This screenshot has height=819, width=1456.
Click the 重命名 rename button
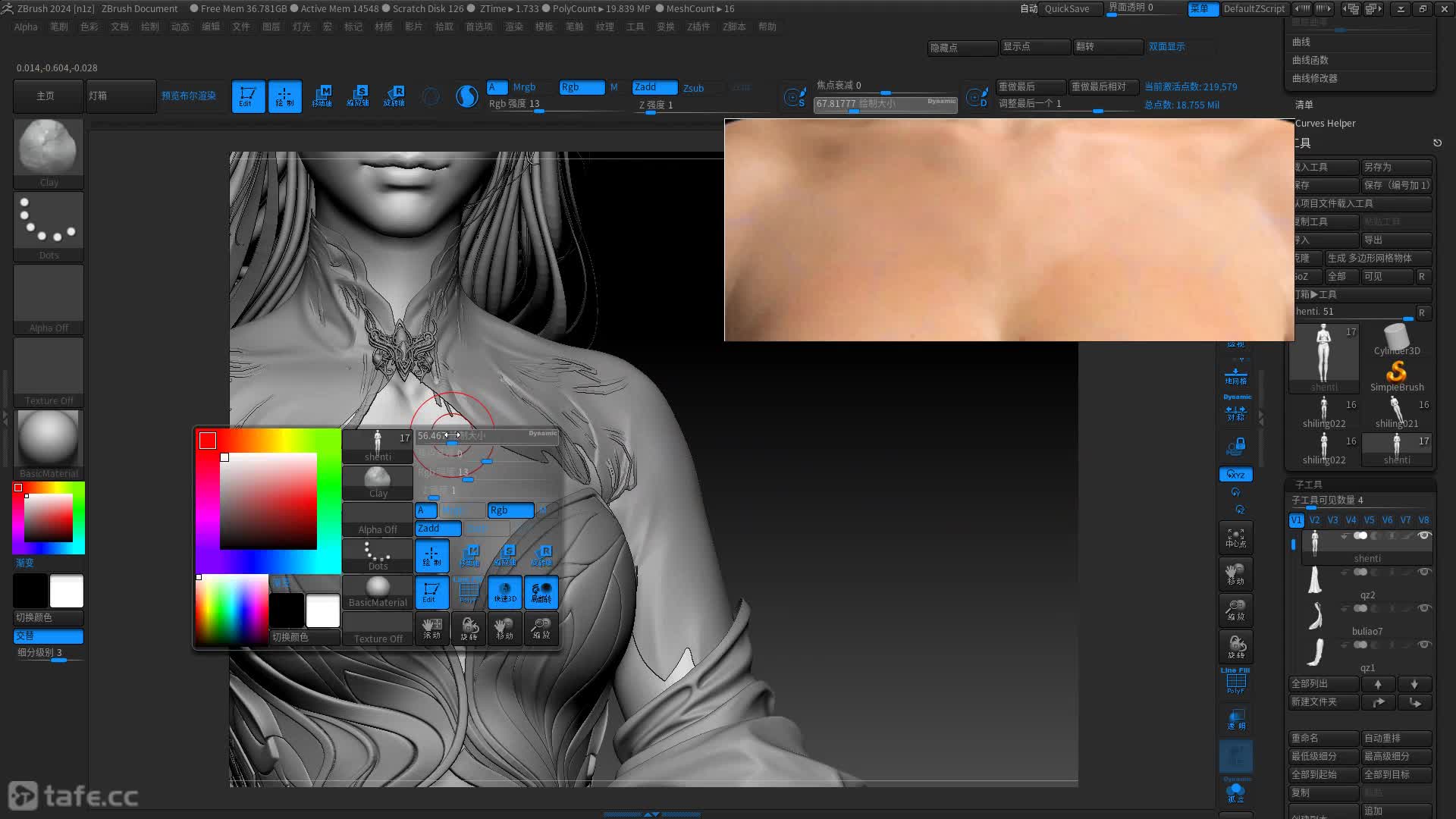(x=1324, y=739)
